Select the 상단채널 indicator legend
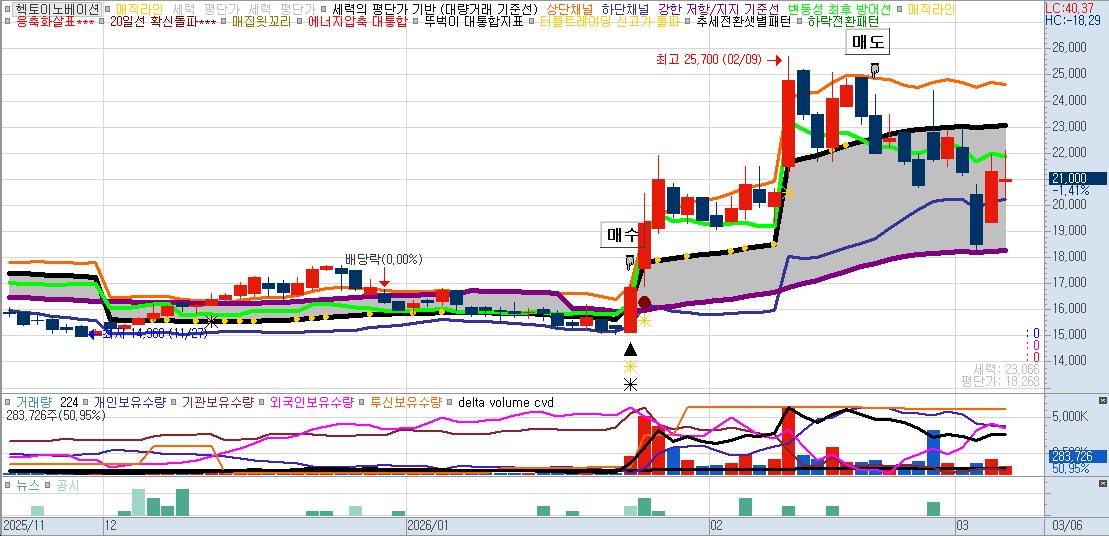This screenshot has height=536, width=1109. tap(570, 9)
